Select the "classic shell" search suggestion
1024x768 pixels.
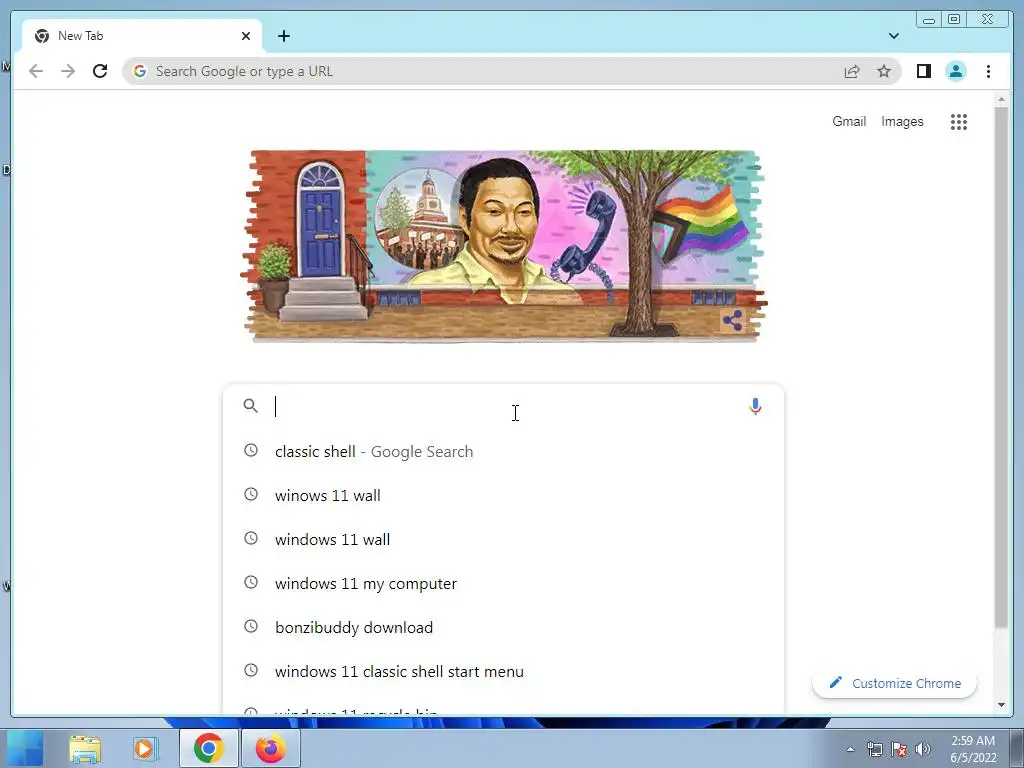pos(503,451)
